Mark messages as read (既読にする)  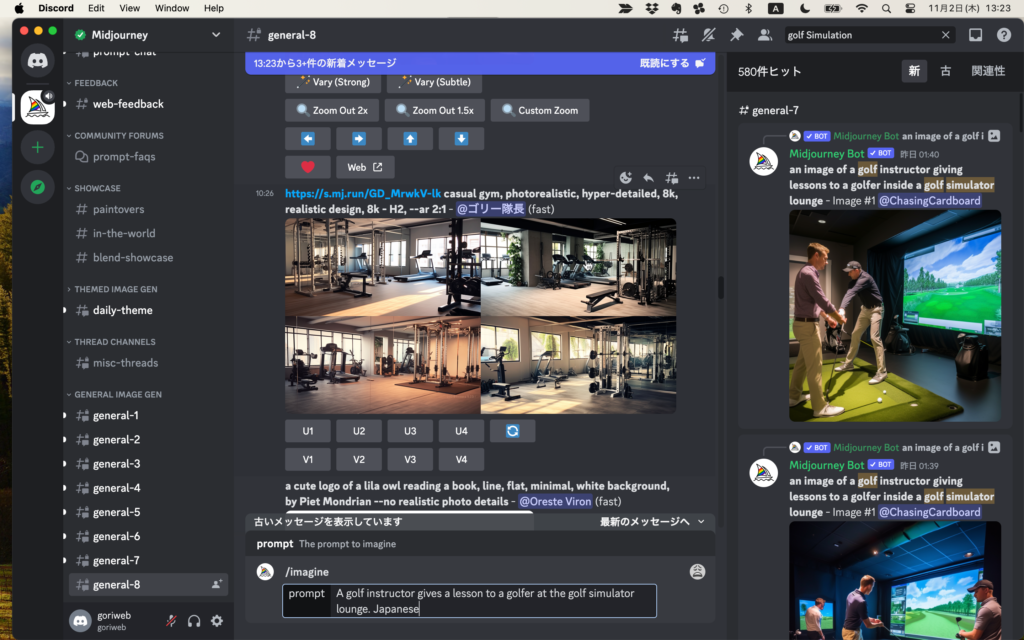[673, 63]
